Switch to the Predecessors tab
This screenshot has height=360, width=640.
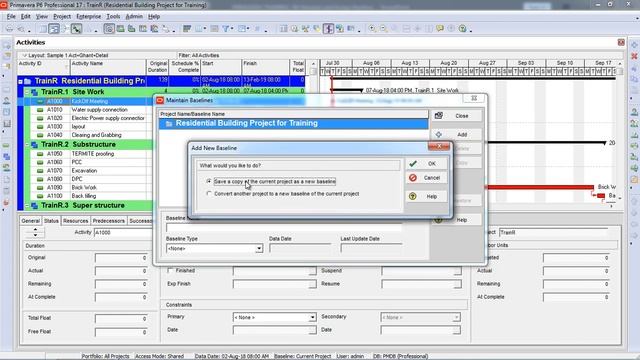(x=109, y=221)
